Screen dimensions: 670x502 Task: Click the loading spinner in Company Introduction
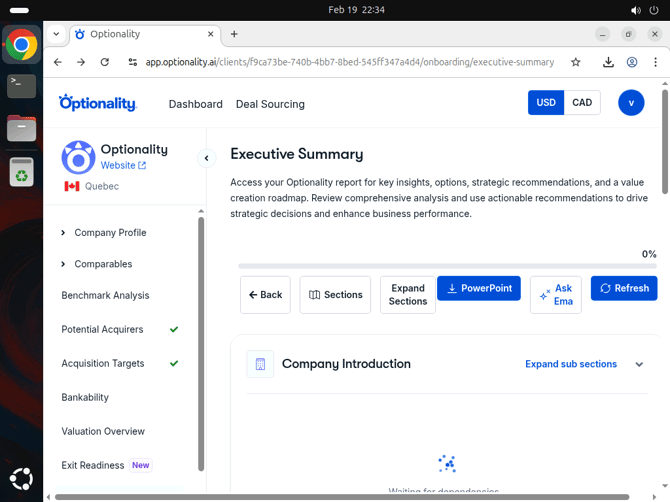[x=447, y=464]
